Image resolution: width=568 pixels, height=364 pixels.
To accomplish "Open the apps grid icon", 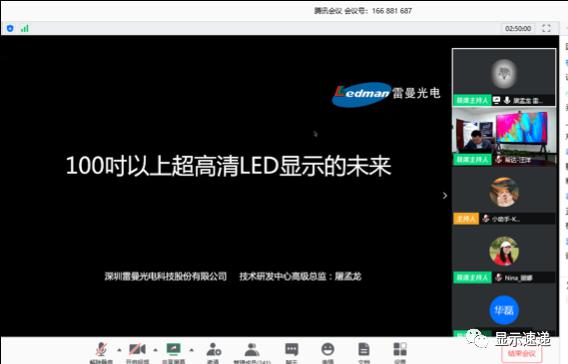I will point(400,350).
